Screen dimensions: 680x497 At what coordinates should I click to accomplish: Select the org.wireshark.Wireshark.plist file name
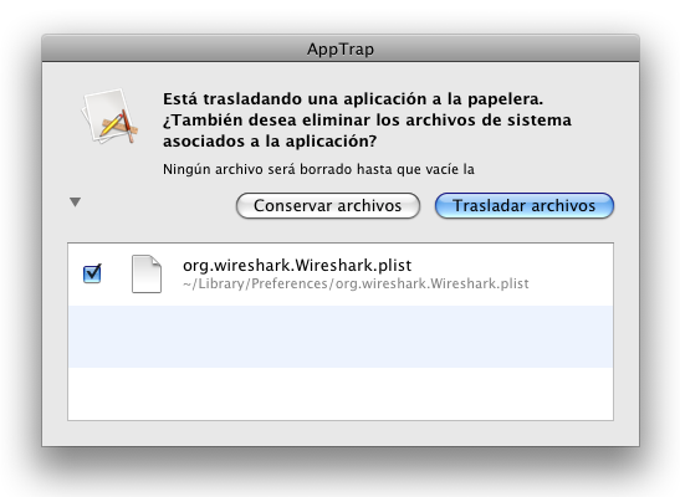(x=297, y=265)
